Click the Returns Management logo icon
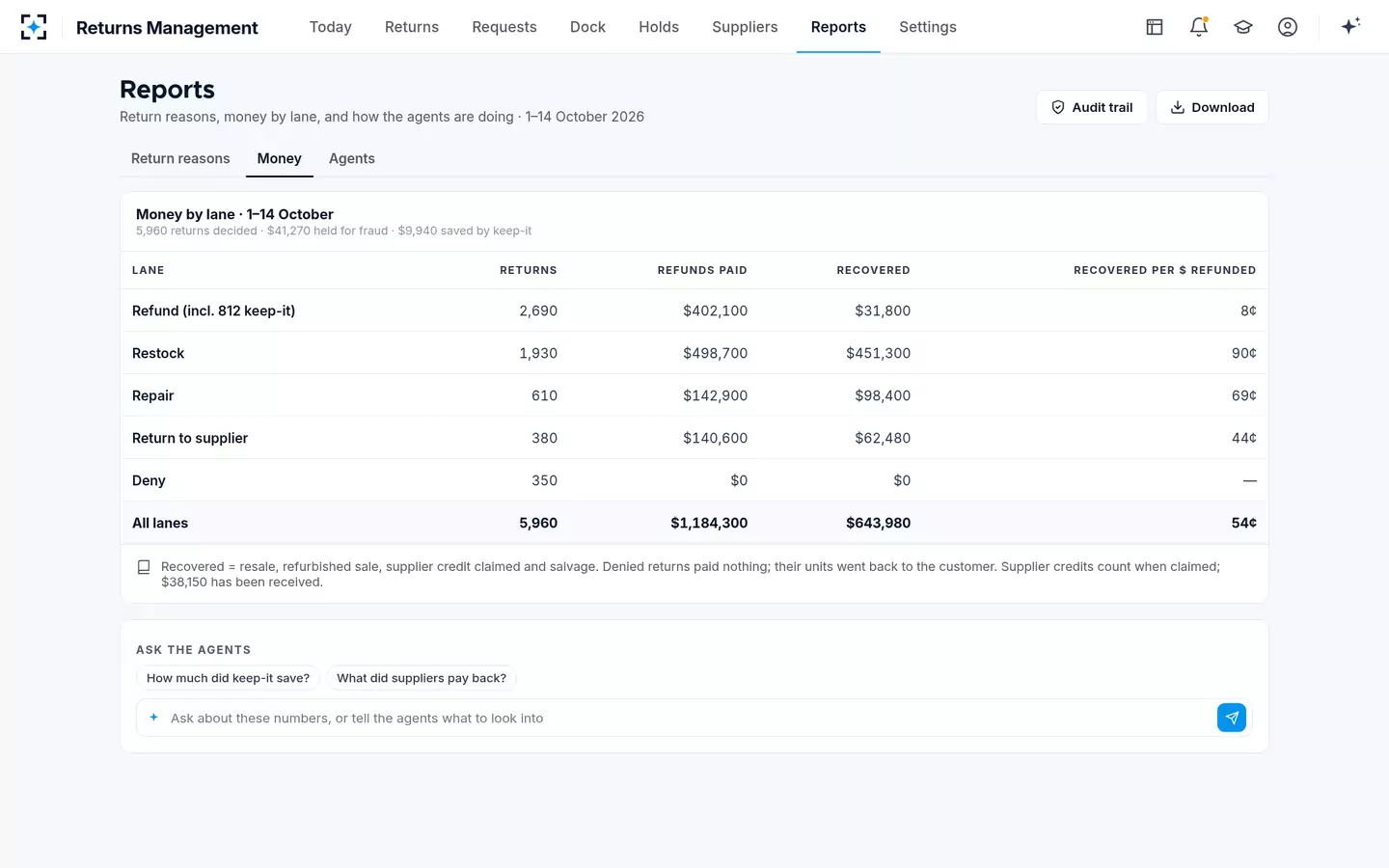The width and height of the screenshot is (1389, 868). (34, 27)
